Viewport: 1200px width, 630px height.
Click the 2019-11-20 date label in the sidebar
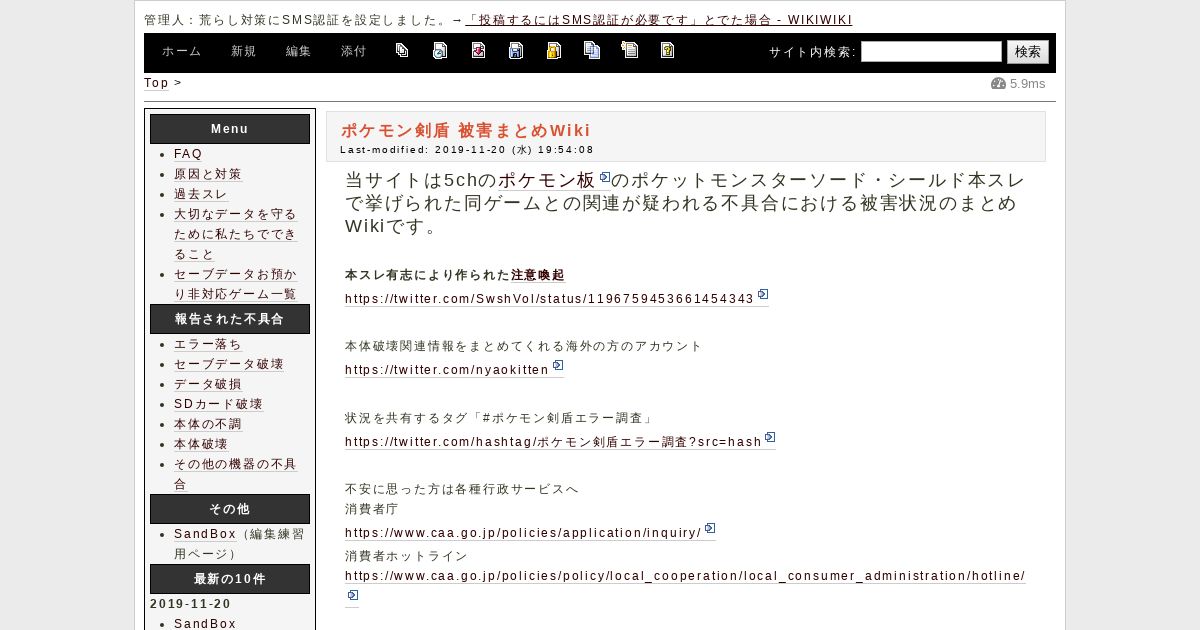(x=191, y=604)
